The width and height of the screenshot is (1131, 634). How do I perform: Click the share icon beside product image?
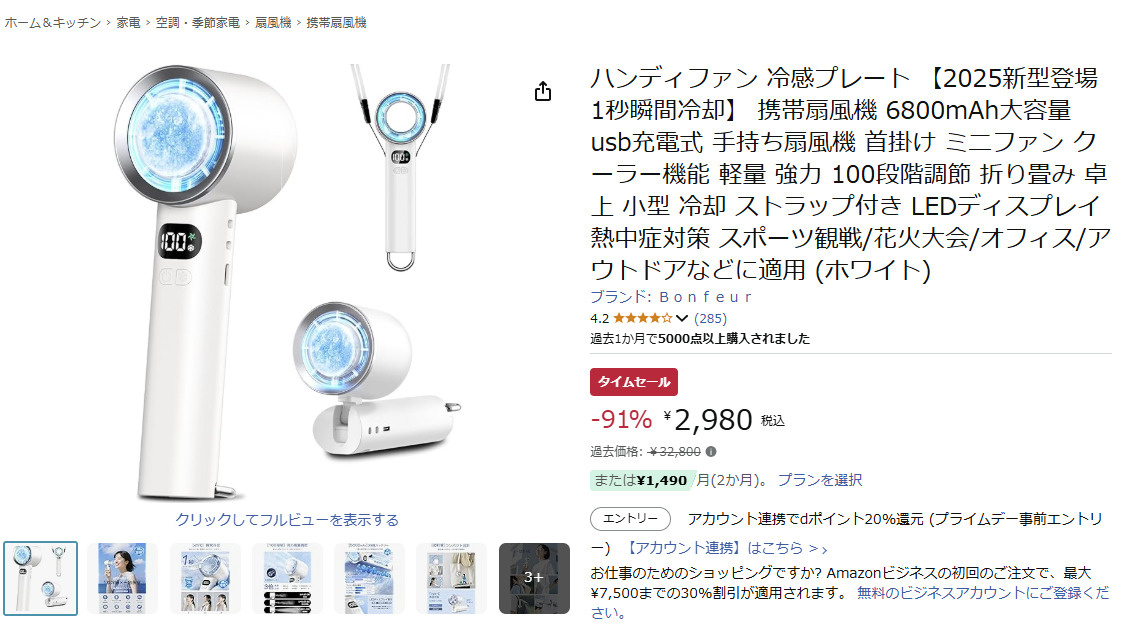542,92
